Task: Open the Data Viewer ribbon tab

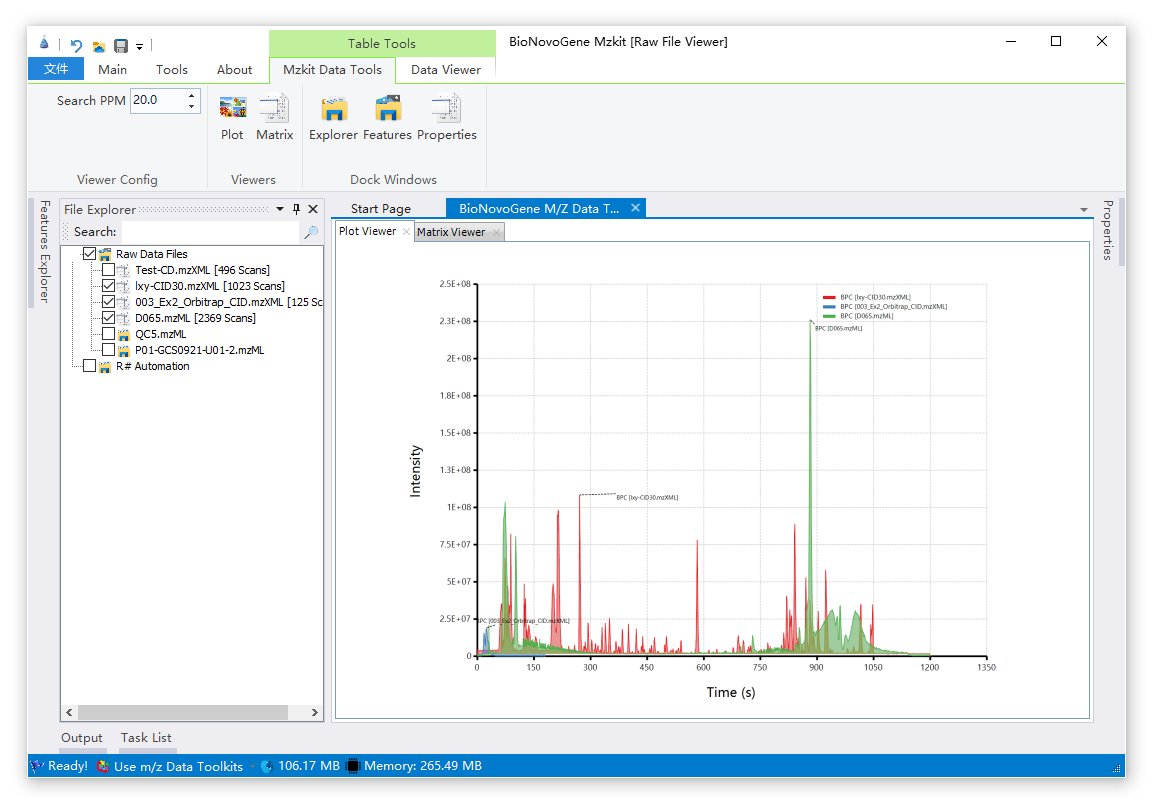Action: 445,70
